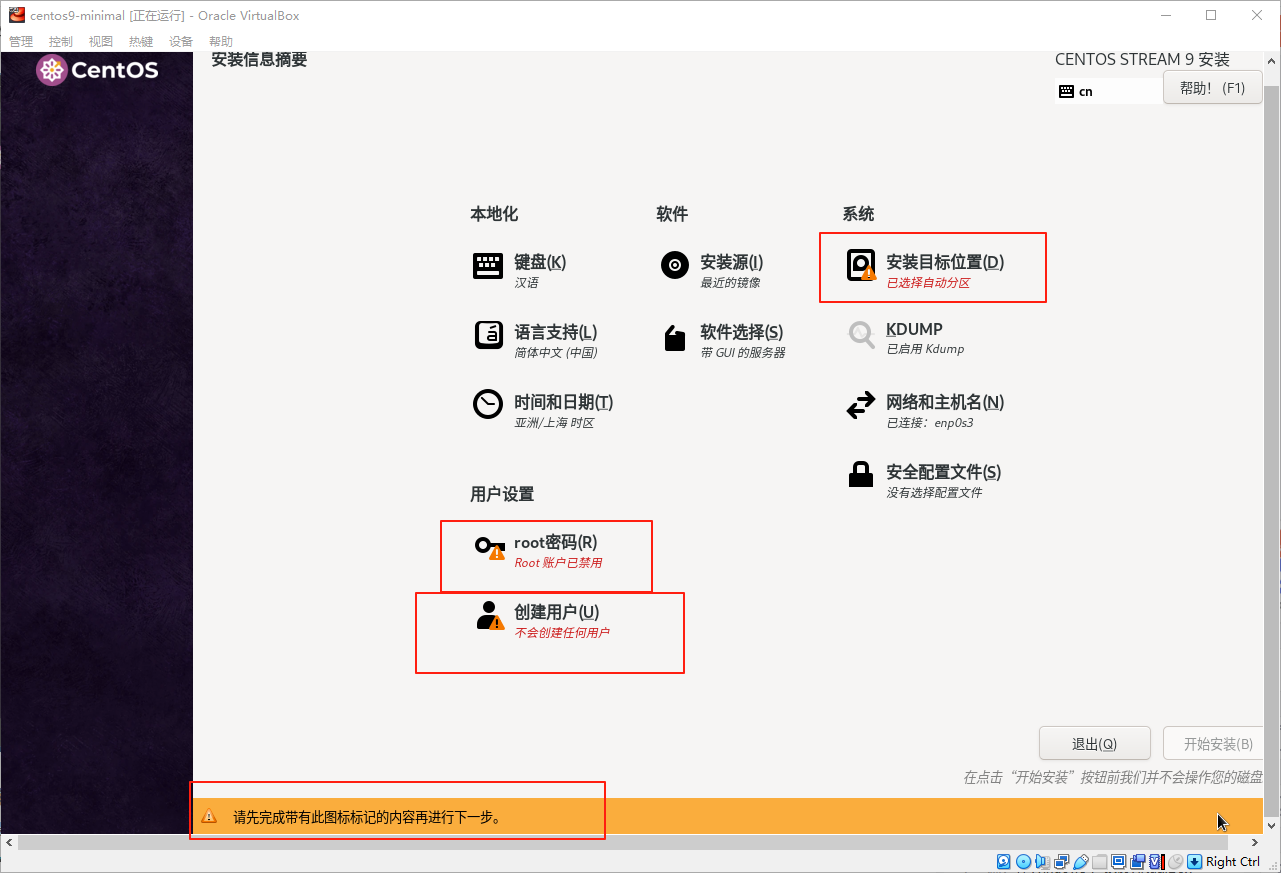1281x873 pixels.
Task: Click '不会创建任何用户' status text
Action: [x=562, y=633]
